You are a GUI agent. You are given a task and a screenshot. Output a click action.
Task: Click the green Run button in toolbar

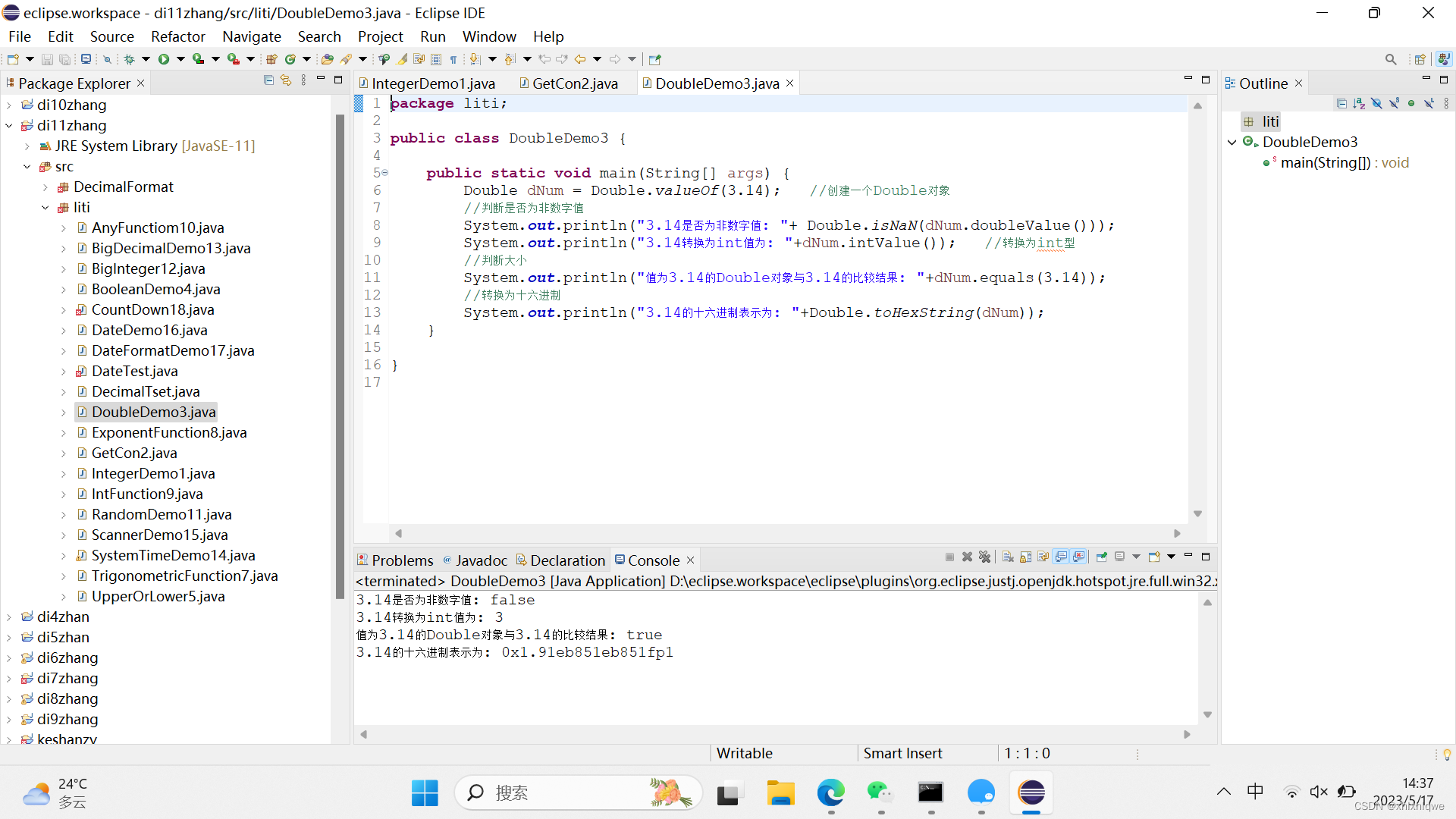coord(164,59)
